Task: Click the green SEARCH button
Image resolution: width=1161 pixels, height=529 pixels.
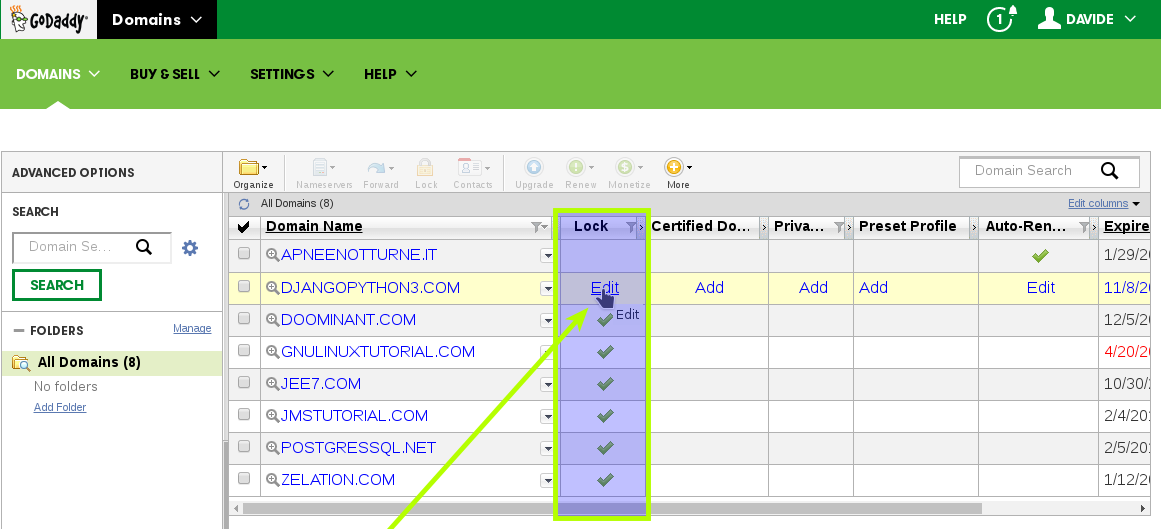Action: [x=57, y=285]
